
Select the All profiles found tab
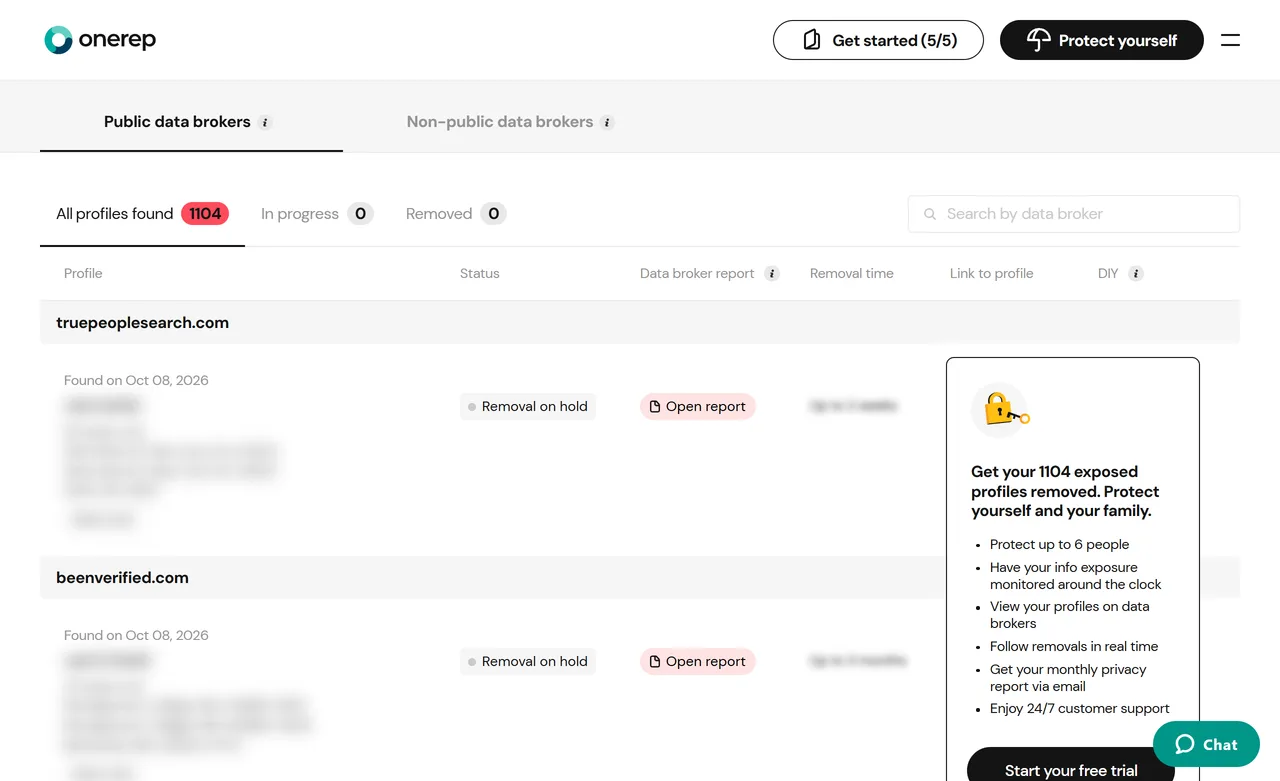click(142, 214)
